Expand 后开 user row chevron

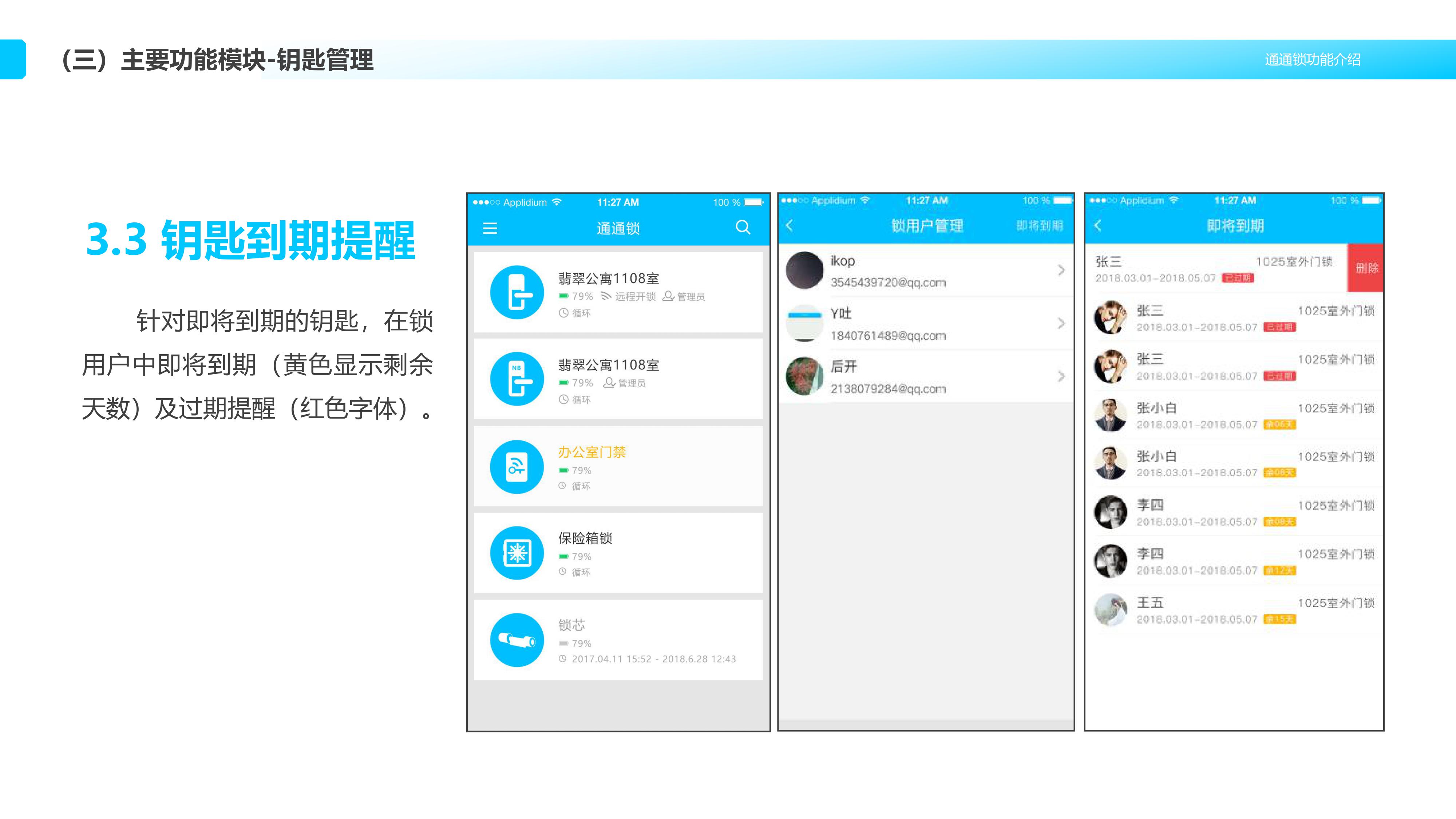coord(1061,376)
